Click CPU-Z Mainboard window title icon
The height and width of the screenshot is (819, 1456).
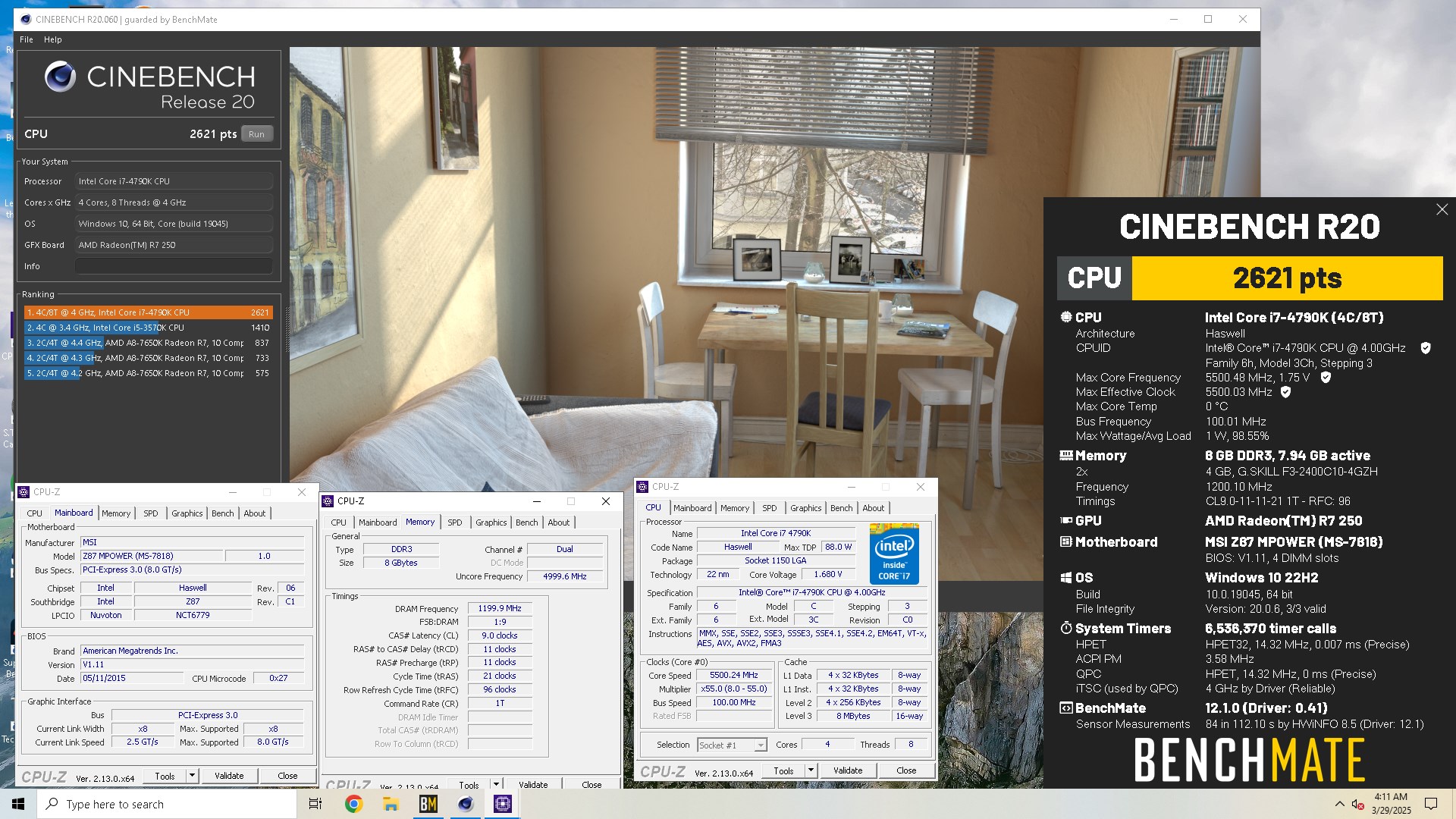[24, 492]
